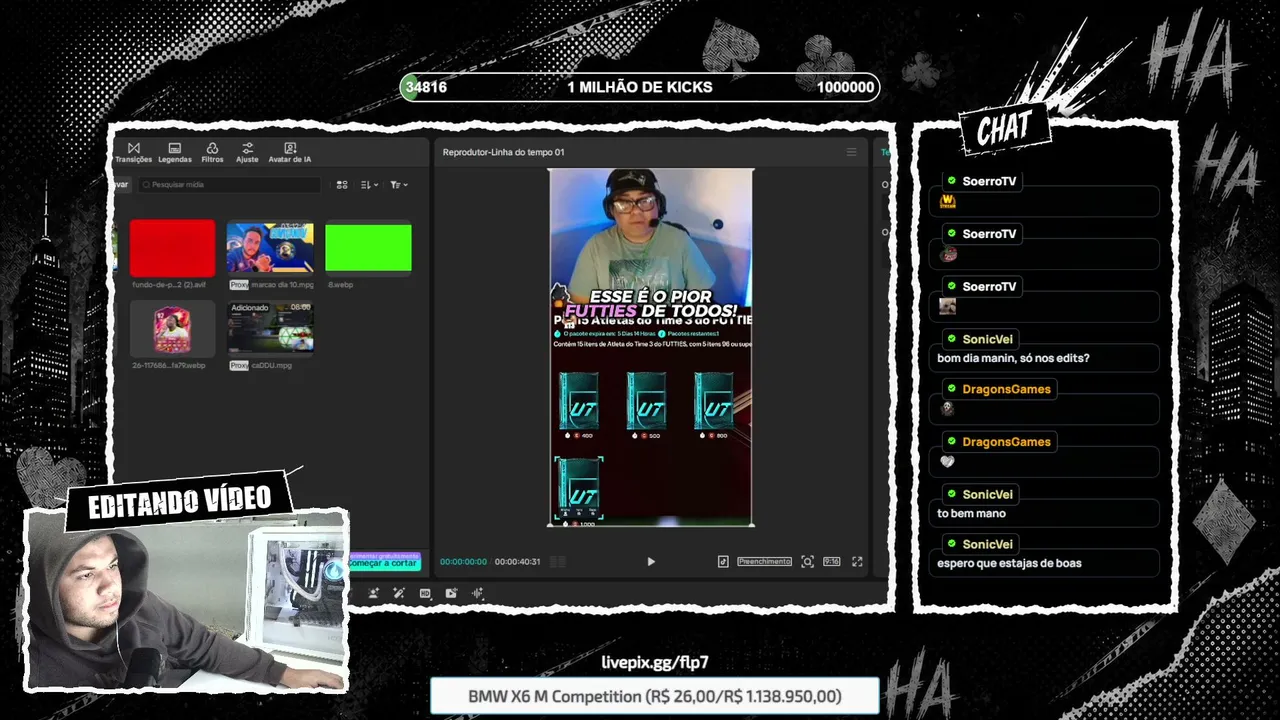Click the first DragonsGames username in chat
The image size is (1280, 720).
point(1006,389)
